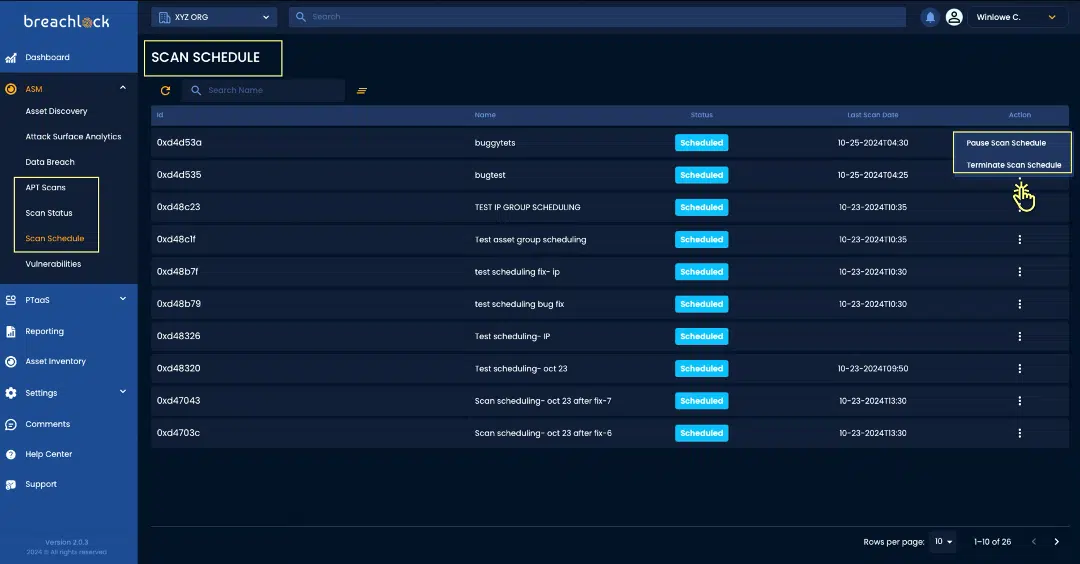Viewport: 1080px width, 564px height.
Task: Click the Asset Inventory icon
Action: click(x=11, y=362)
